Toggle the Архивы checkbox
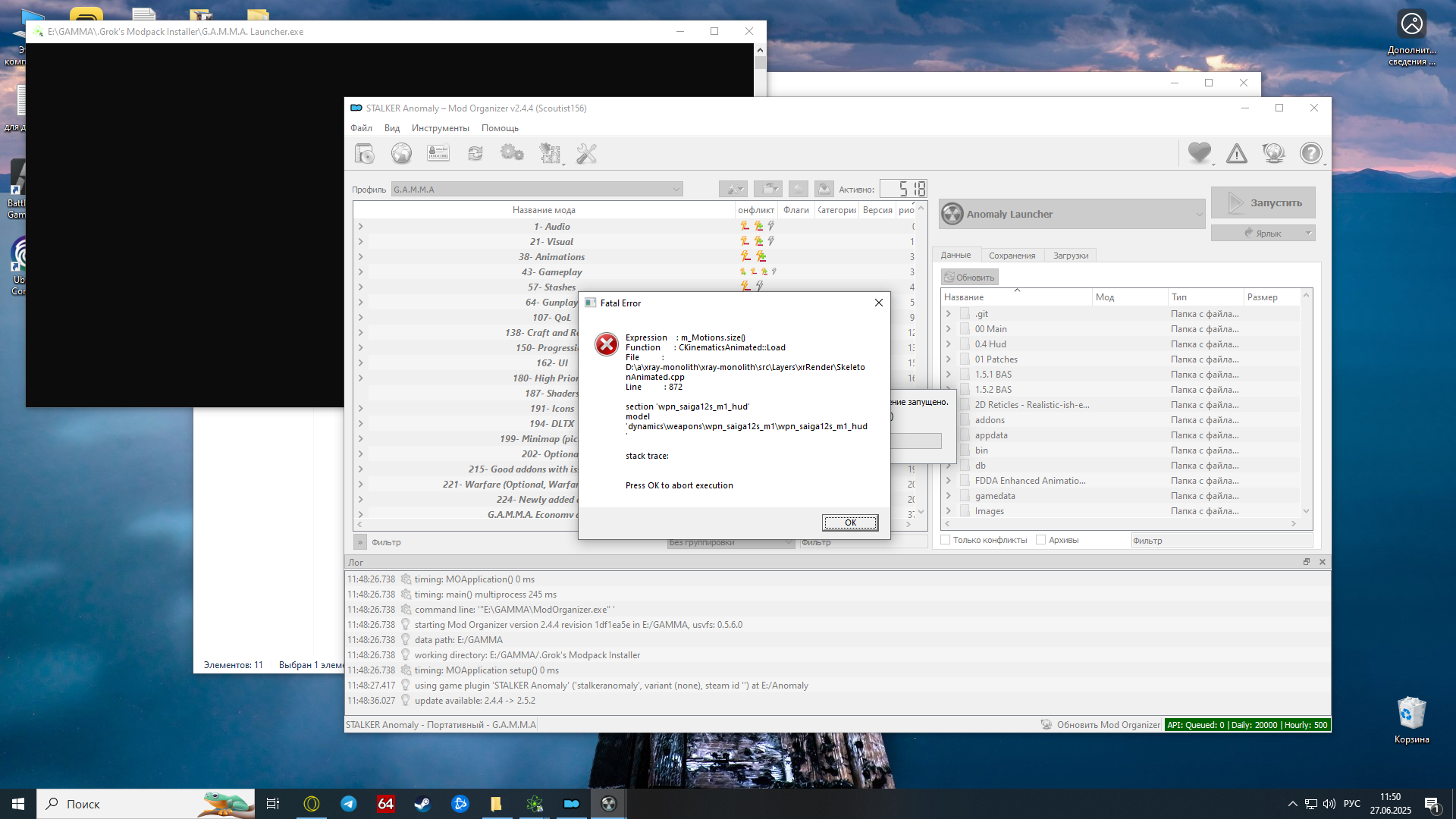The width and height of the screenshot is (1456, 819). pos(1040,540)
